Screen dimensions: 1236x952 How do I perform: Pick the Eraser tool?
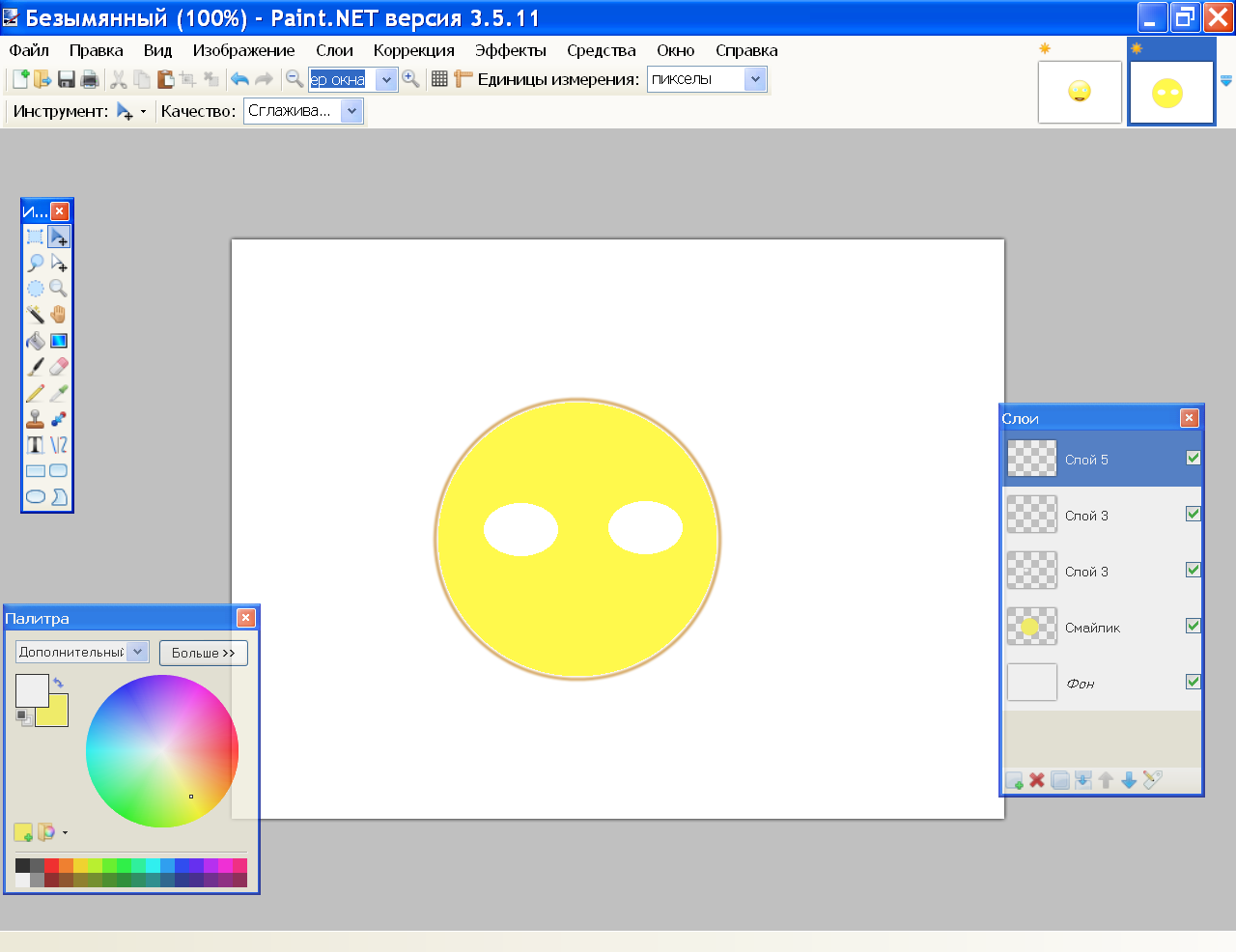click(x=59, y=367)
